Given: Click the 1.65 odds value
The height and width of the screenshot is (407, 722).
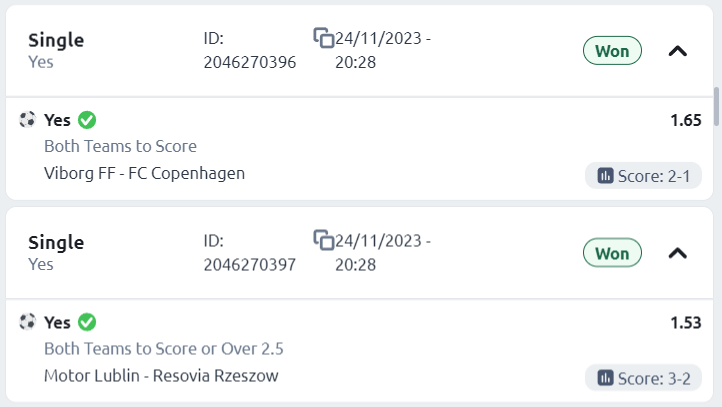Looking at the screenshot, I should click(686, 120).
